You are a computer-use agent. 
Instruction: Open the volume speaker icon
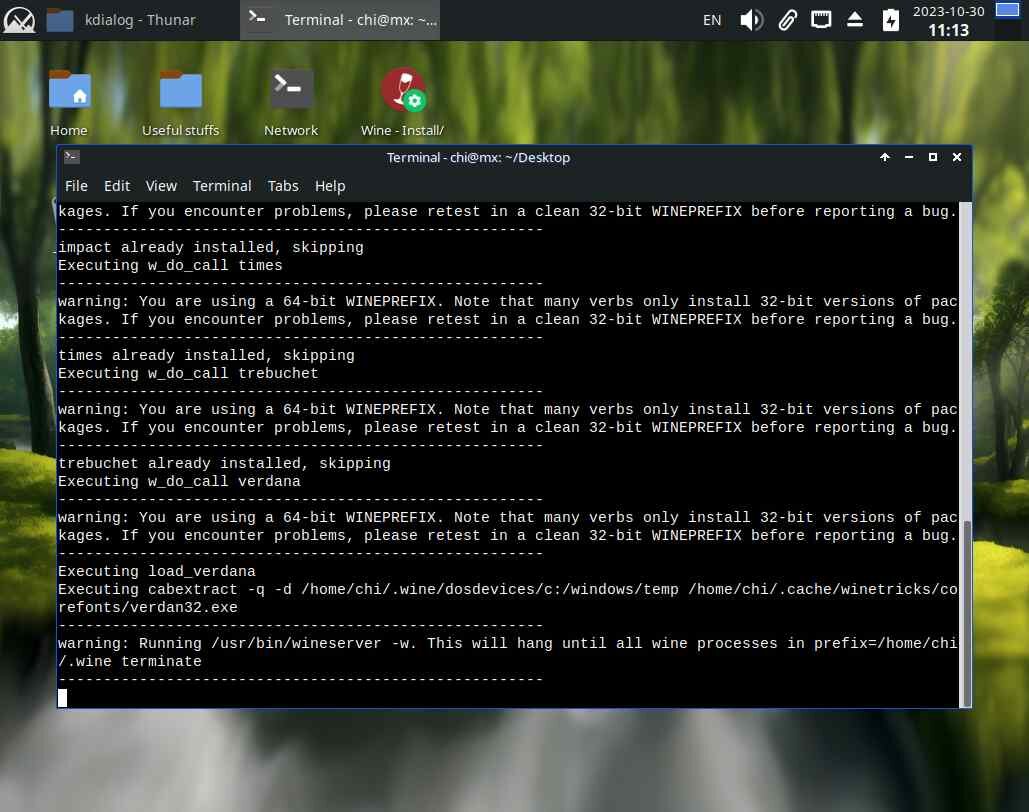[x=751, y=20]
